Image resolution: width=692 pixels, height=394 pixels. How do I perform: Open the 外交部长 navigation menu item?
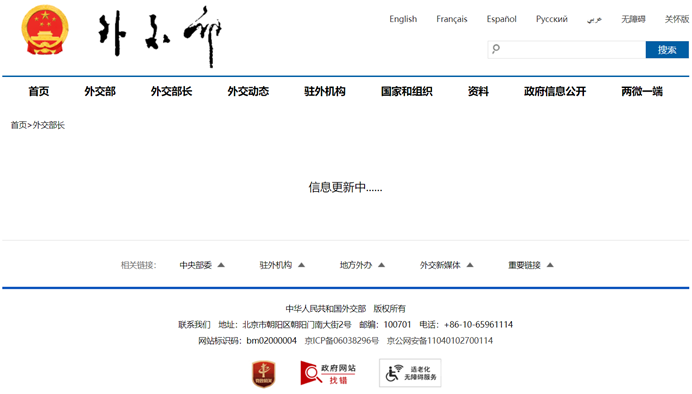point(171,91)
